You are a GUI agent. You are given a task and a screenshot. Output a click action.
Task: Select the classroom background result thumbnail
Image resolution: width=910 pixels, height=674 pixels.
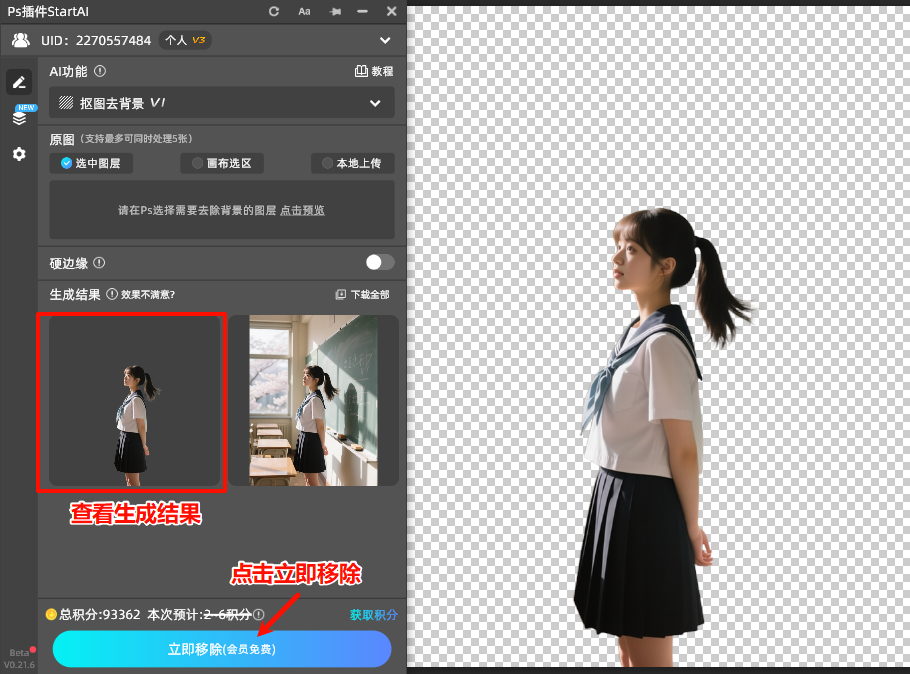point(318,400)
